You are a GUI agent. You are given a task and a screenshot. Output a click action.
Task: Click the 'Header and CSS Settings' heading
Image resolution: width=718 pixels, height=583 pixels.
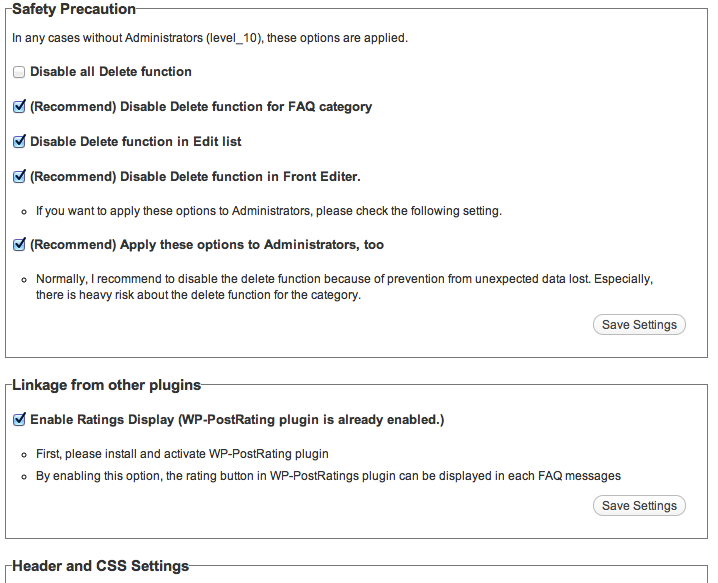point(100,566)
